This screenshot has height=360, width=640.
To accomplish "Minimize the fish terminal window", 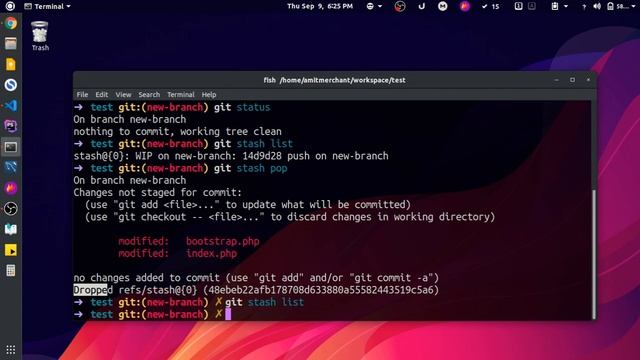I will (556, 80).
